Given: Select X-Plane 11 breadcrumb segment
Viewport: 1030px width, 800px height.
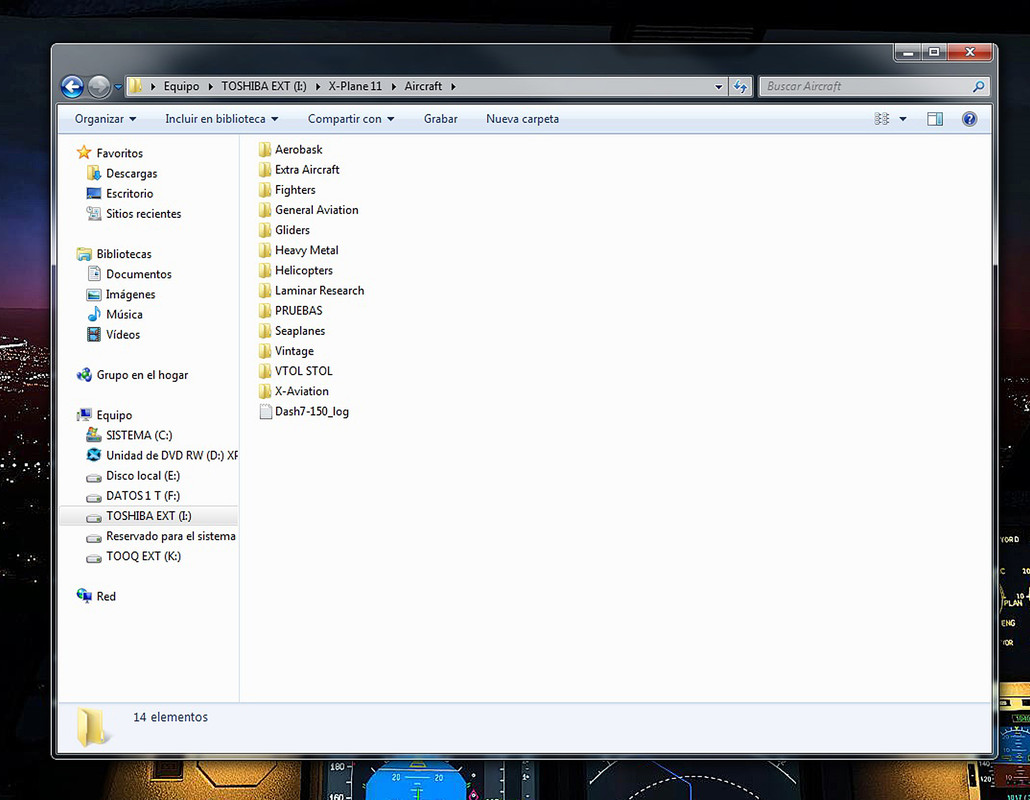Looking at the screenshot, I should (355, 86).
